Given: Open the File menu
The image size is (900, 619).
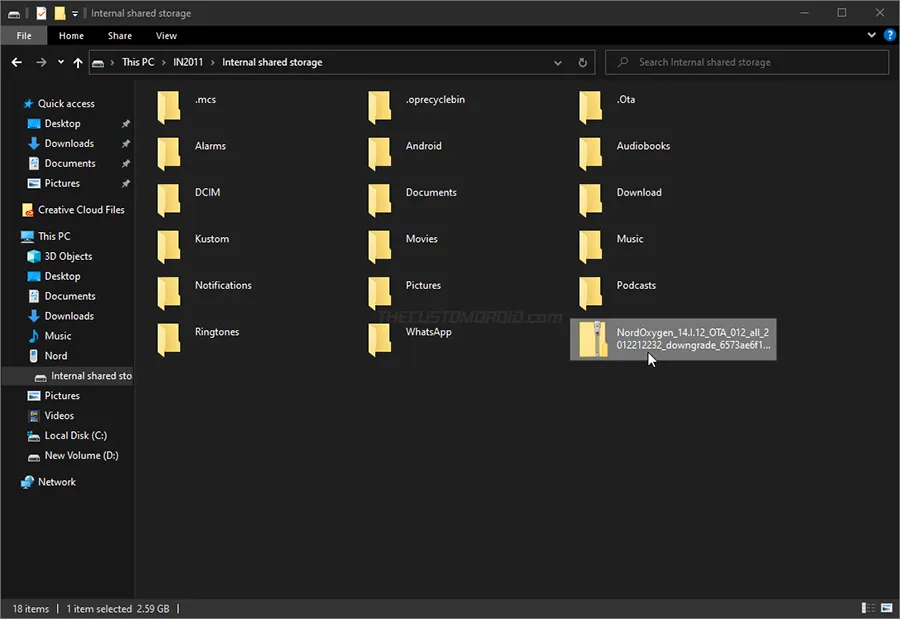Looking at the screenshot, I should tap(23, 35).
